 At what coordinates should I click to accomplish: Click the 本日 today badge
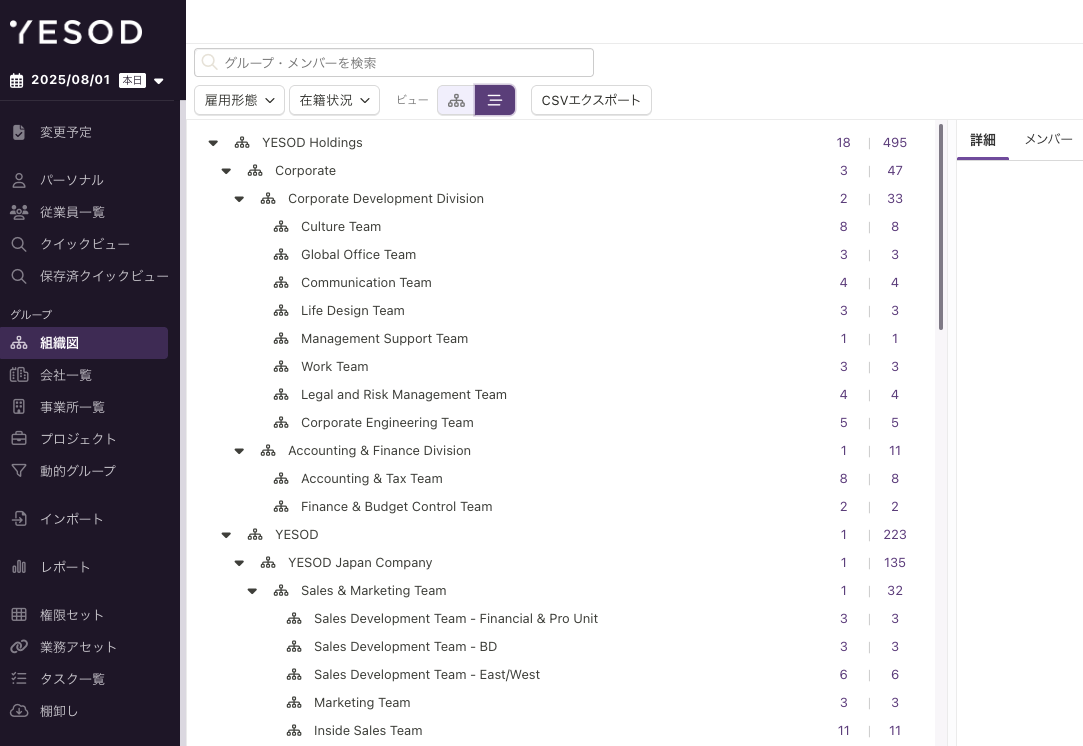133,80
